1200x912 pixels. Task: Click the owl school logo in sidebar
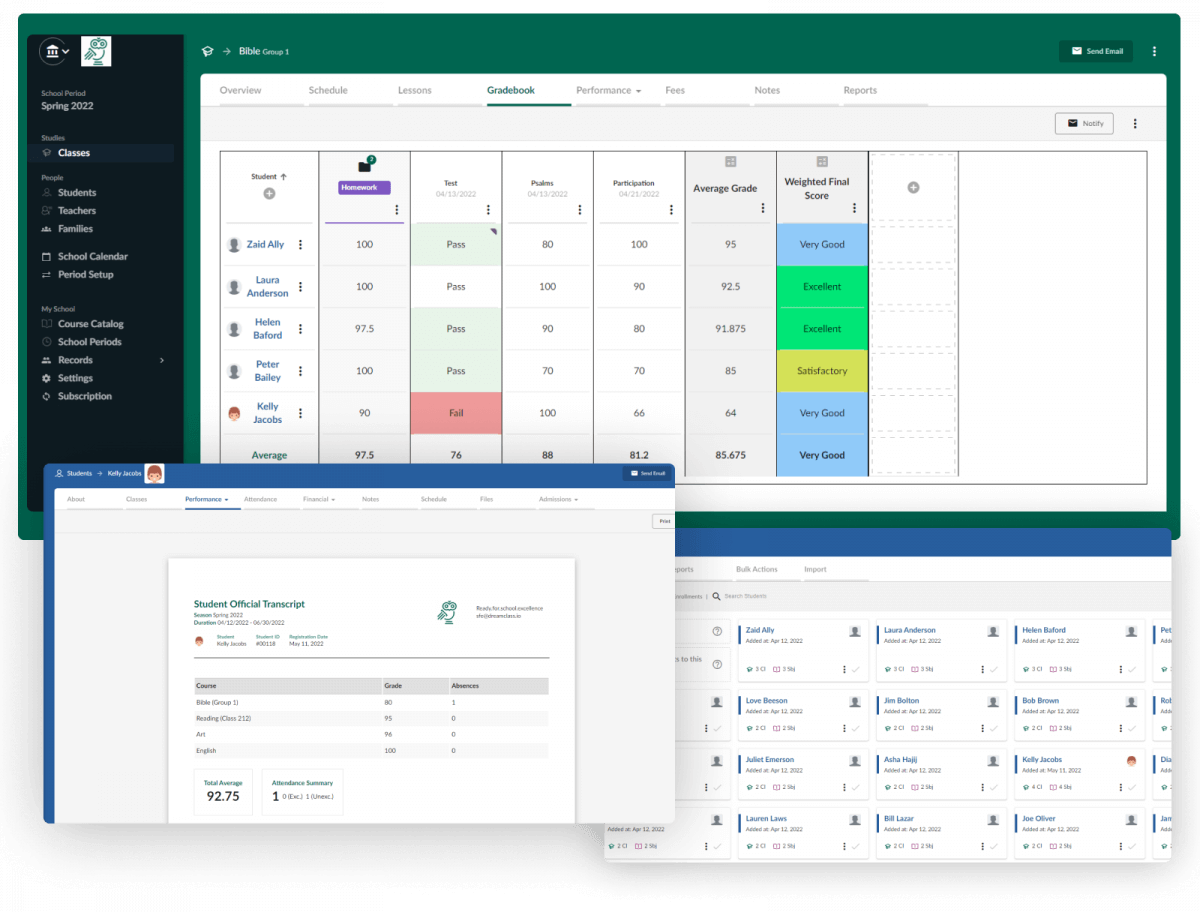click(x=96, y=51)
